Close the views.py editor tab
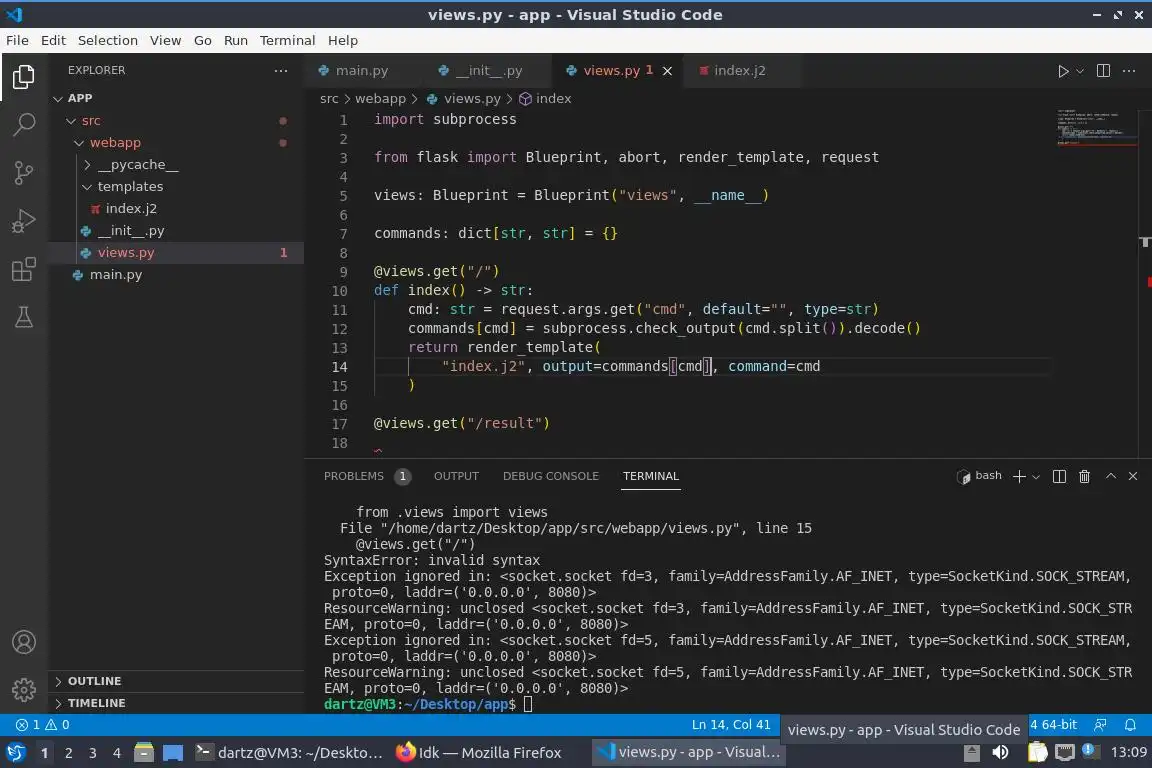This screenshot has width=1152, height=768. pyautogui.click(x=667, y=71)
